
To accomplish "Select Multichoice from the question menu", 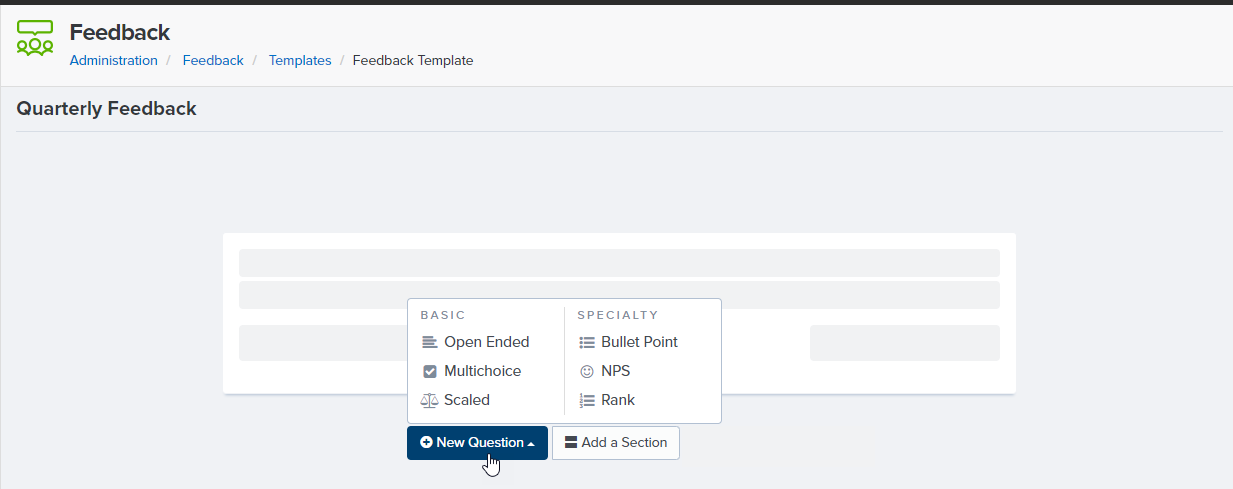I will click(482, 371).
